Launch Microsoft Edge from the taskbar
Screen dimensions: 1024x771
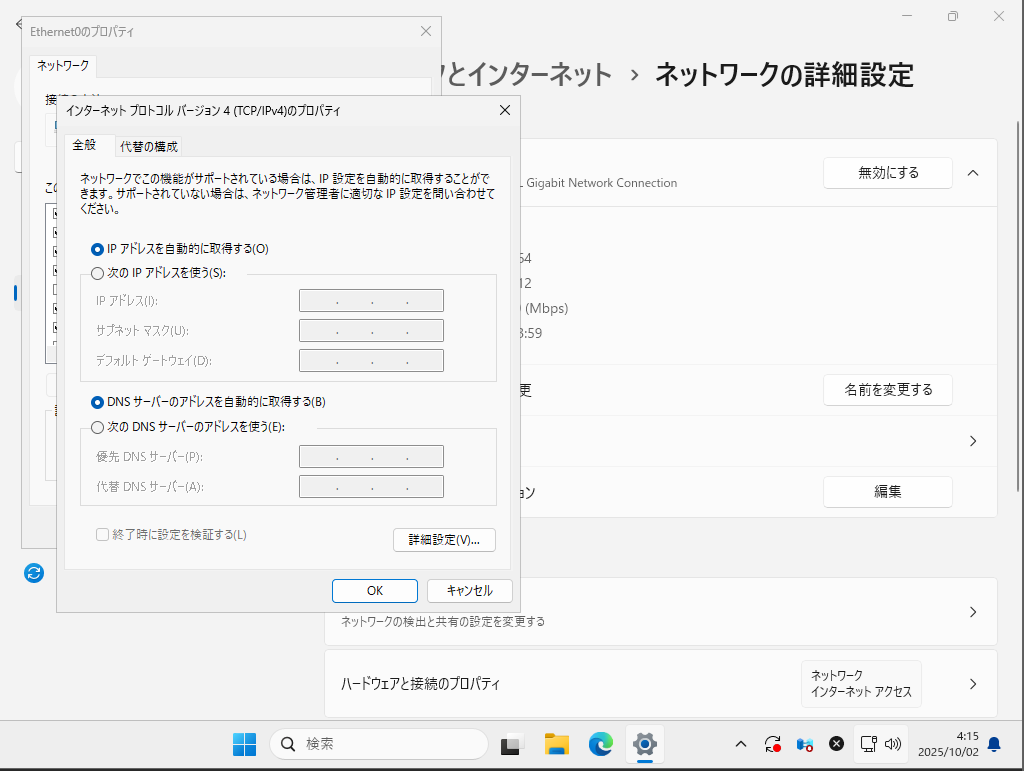point(600,744)
